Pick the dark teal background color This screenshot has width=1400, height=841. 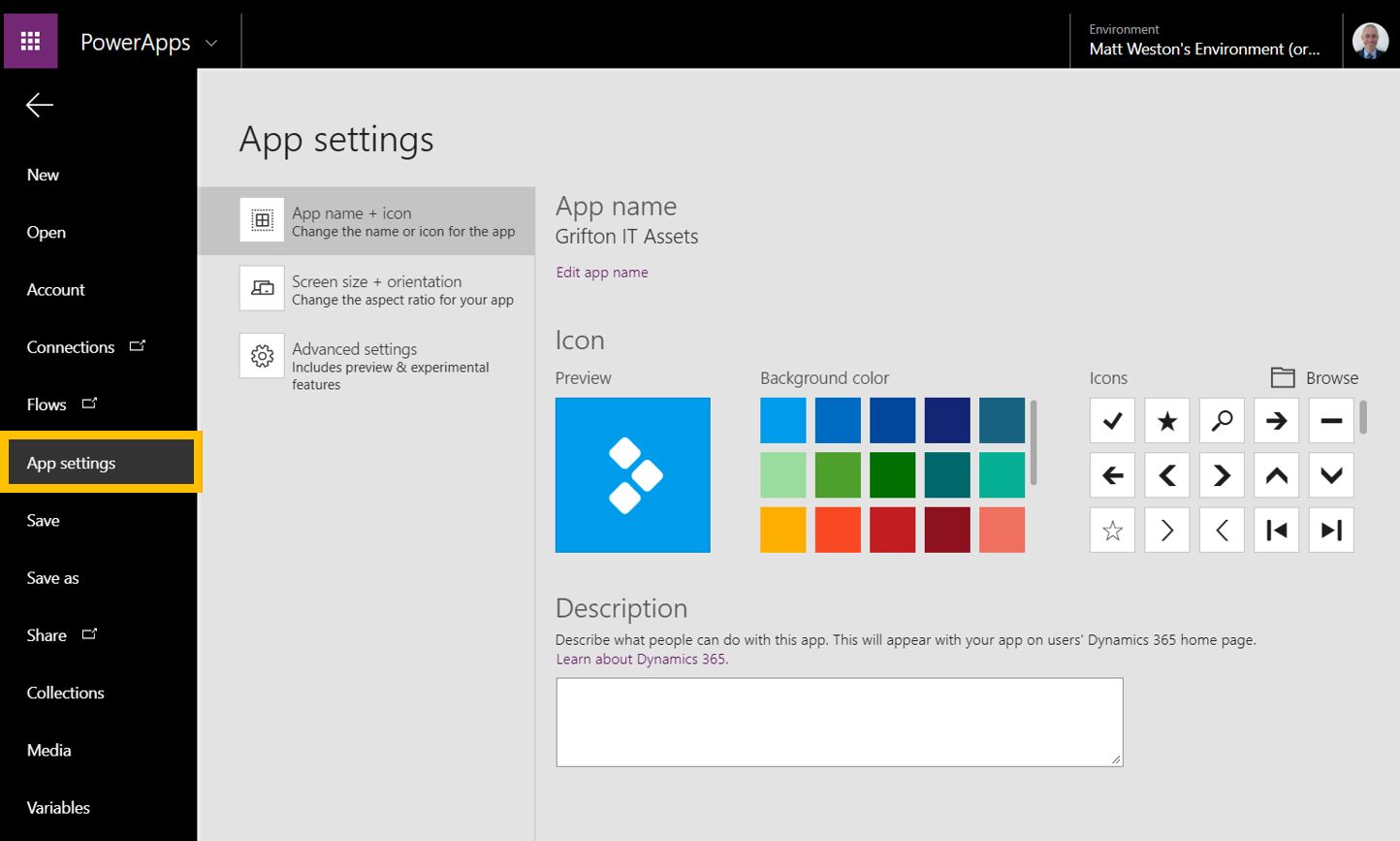click(947, 475)
